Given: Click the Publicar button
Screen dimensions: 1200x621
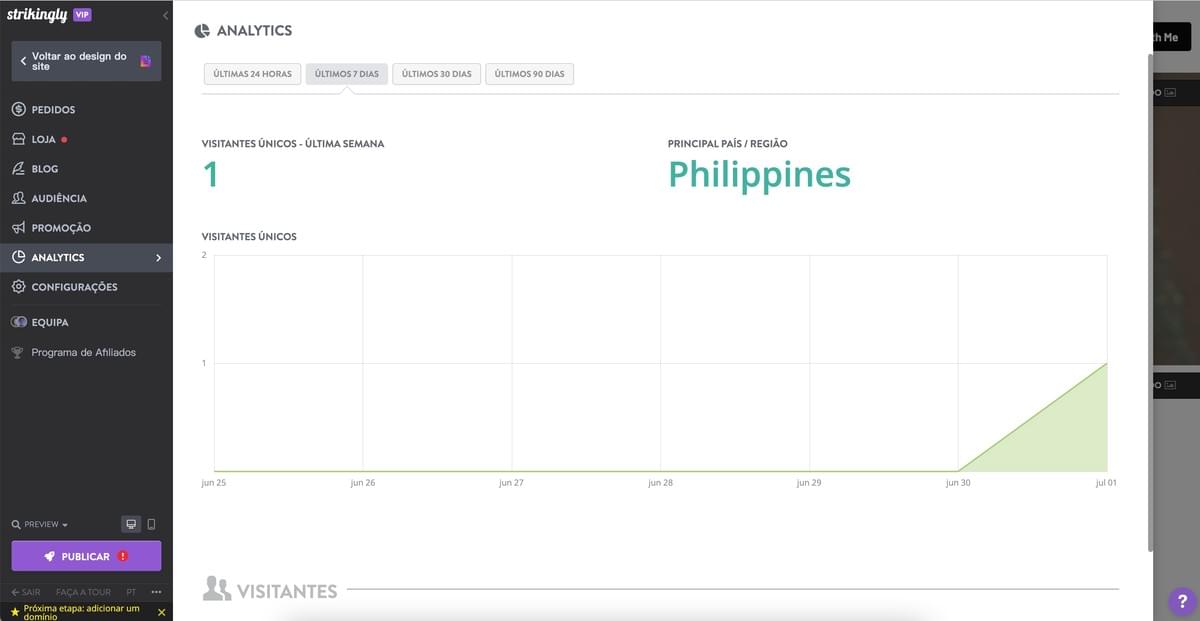Looking at the screenshot, I should 86,556.
